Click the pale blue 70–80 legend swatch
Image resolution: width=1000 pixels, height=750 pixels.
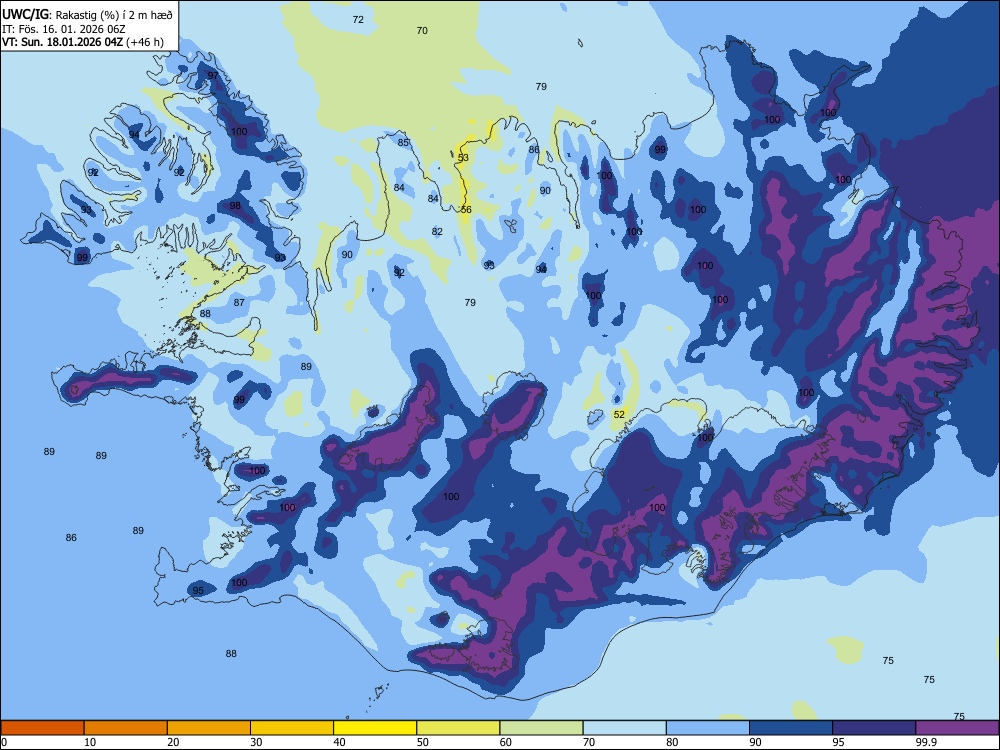pos(624,728)
